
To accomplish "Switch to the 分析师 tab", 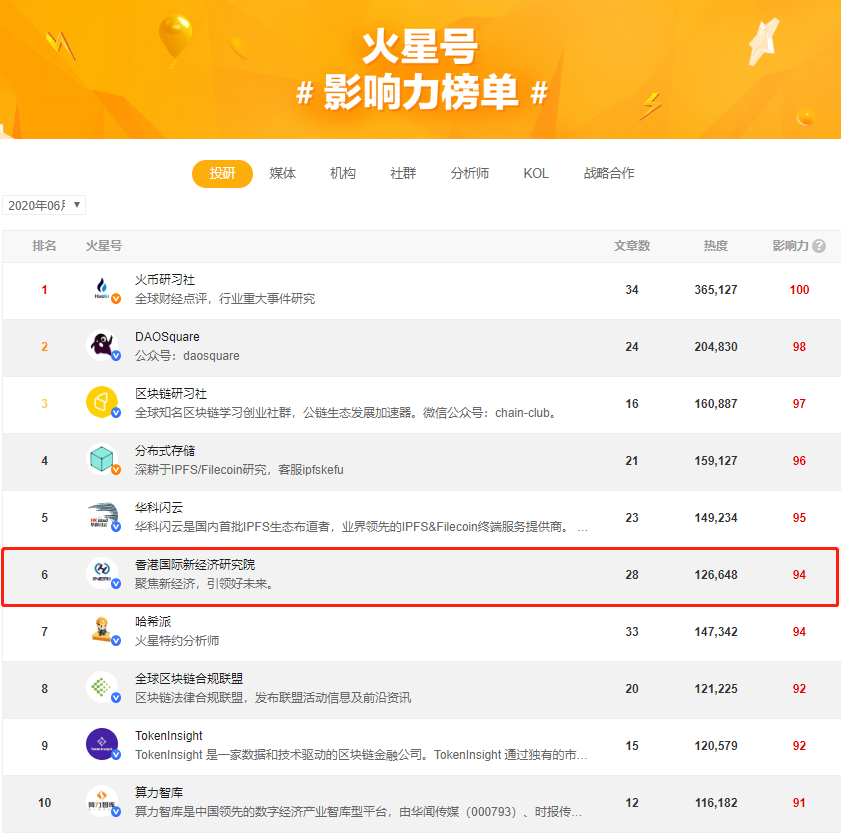I will pos(470,173).
